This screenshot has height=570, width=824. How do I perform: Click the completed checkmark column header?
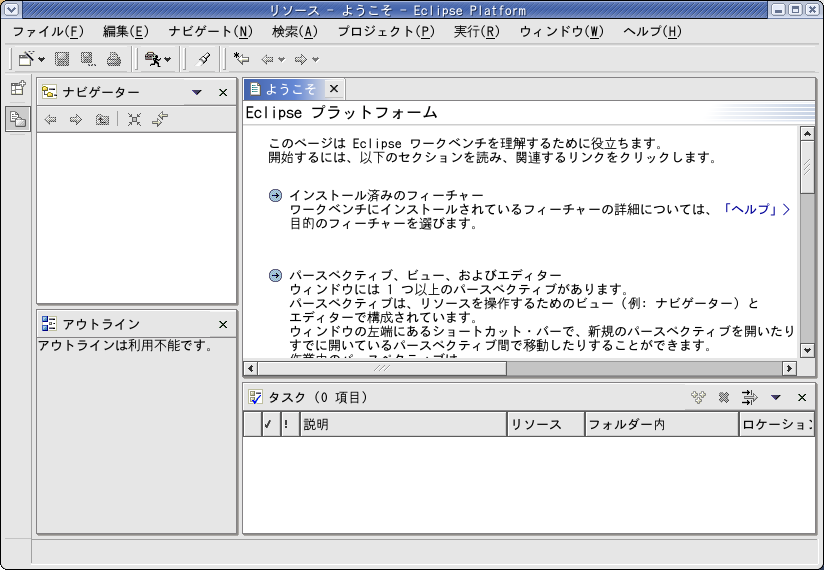(x=270, y=424)
